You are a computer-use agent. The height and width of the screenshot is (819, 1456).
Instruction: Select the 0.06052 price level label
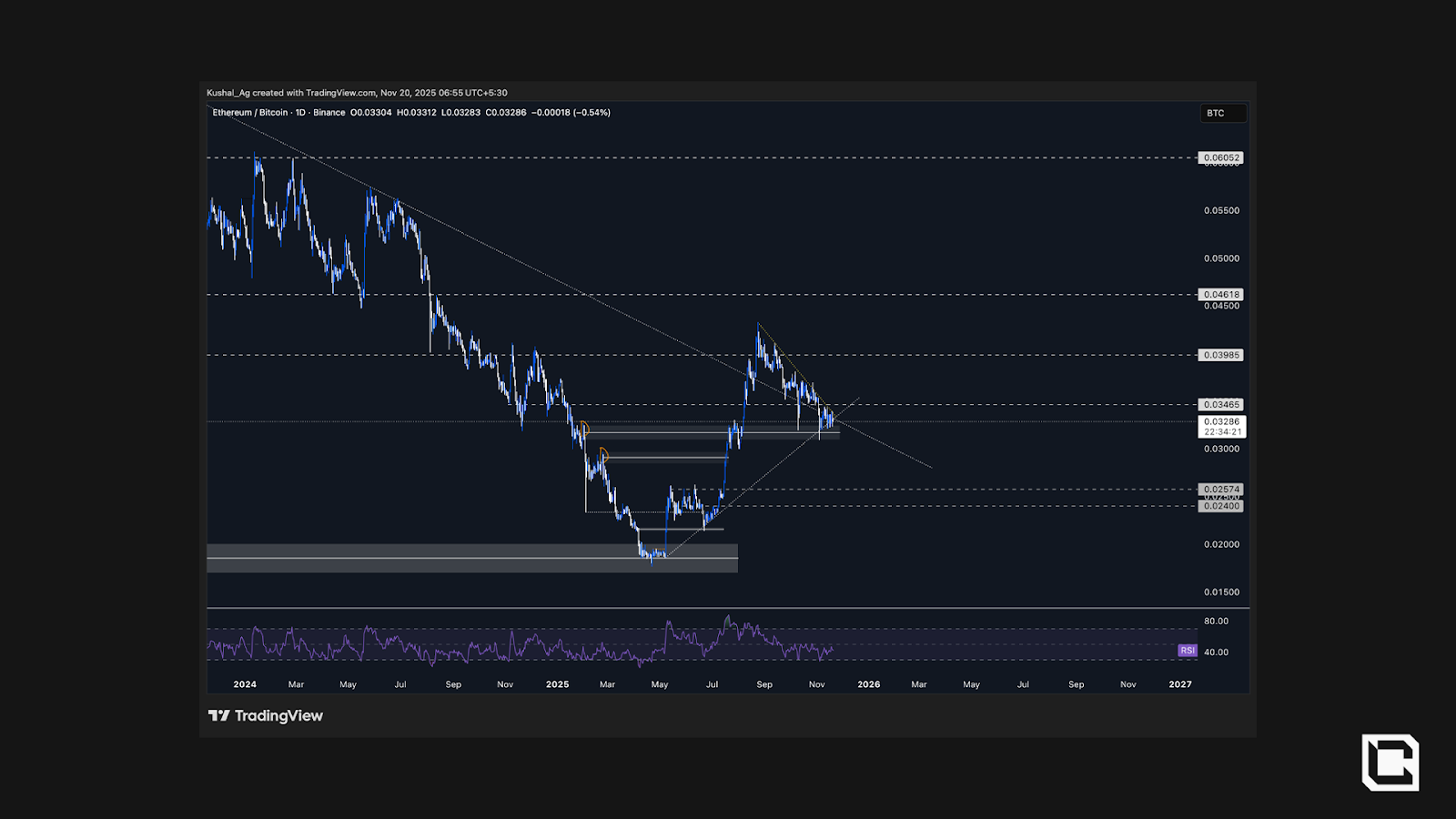1220,157
